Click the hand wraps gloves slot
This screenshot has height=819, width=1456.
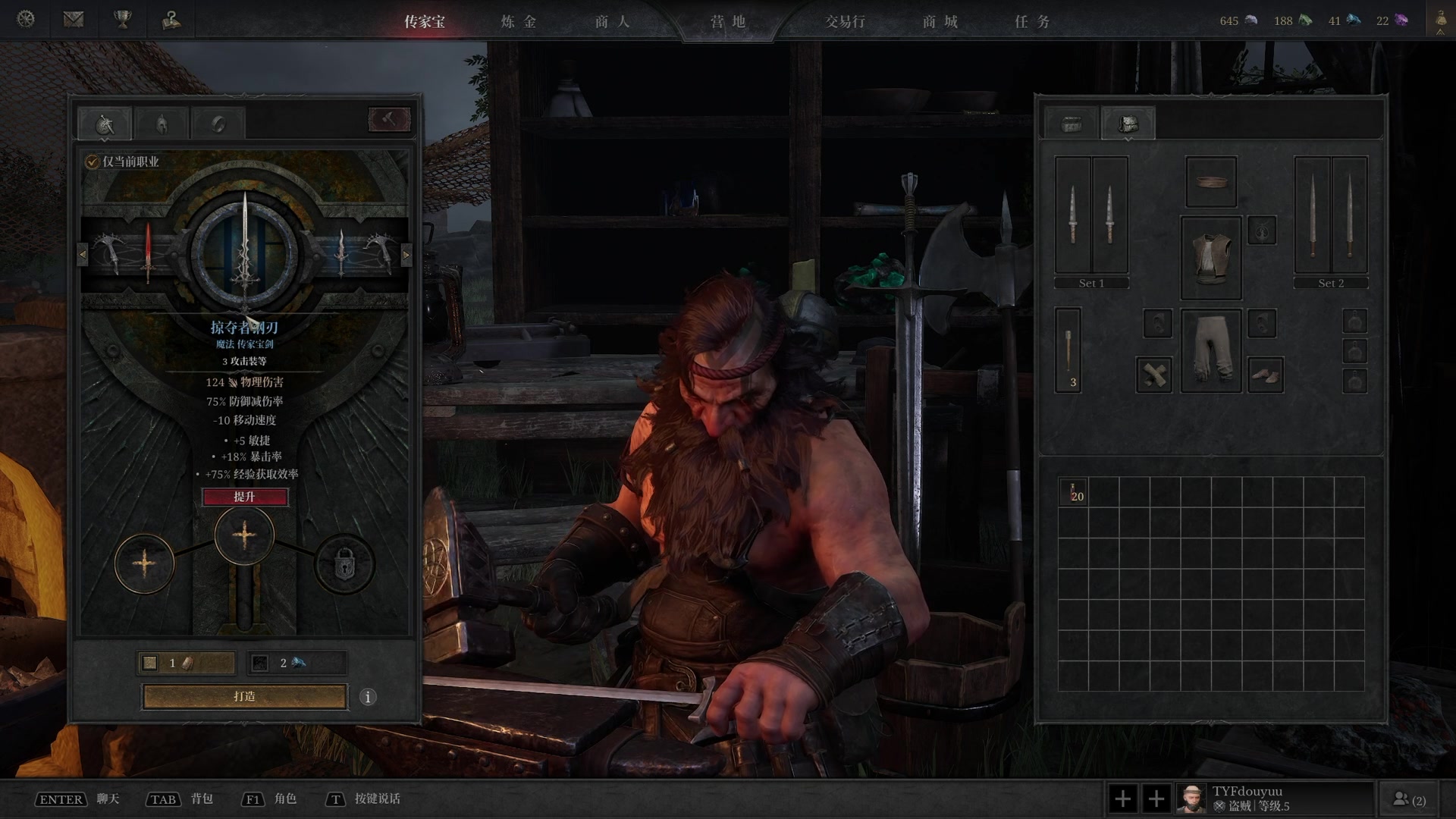[1154, 375]
